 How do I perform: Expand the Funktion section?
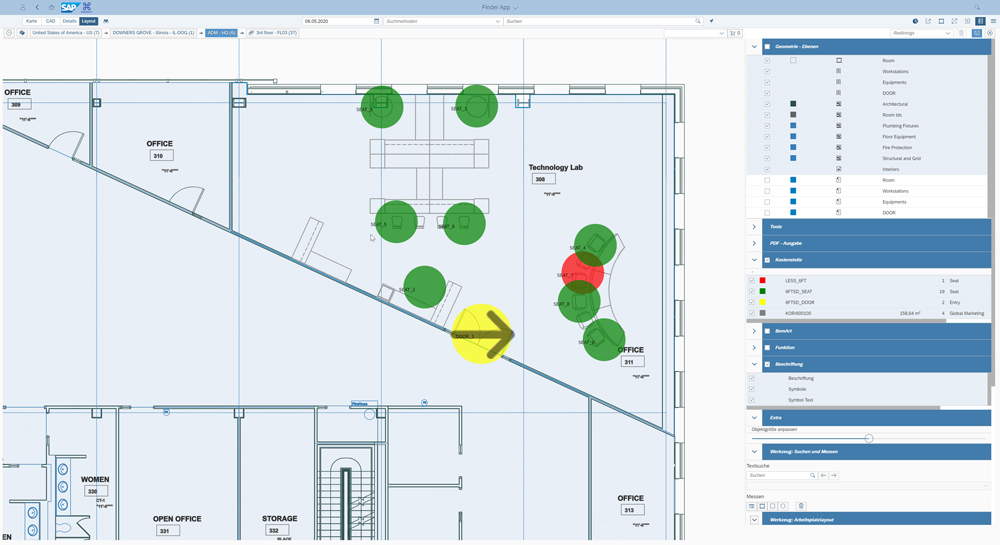754,348
